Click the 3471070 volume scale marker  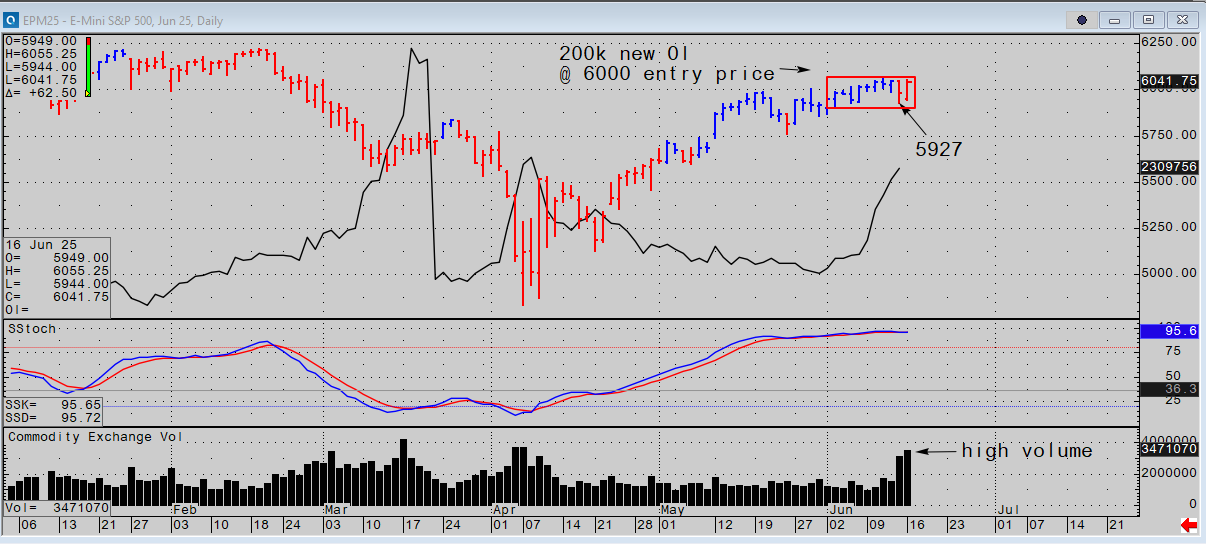point(1169,451)
